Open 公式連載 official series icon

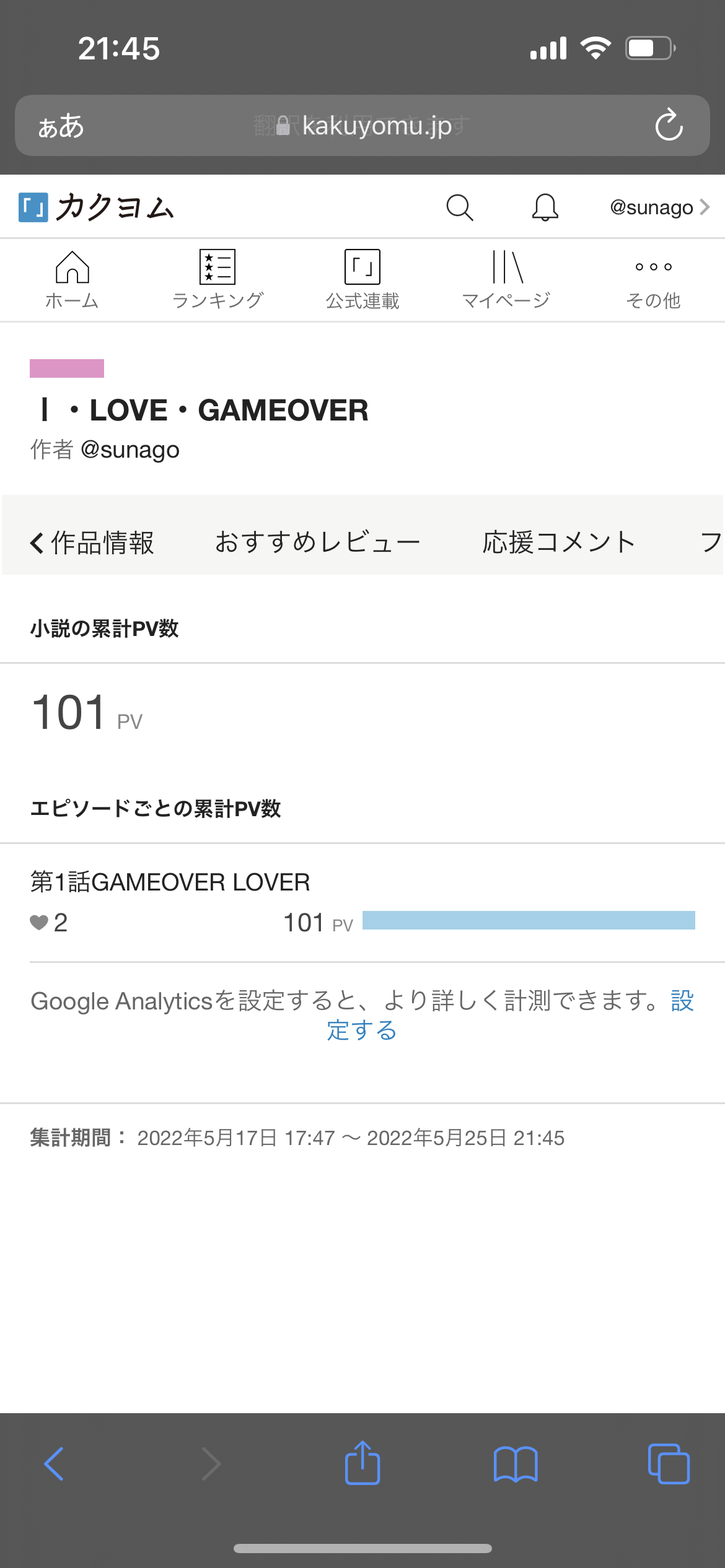tap(362, 279)
